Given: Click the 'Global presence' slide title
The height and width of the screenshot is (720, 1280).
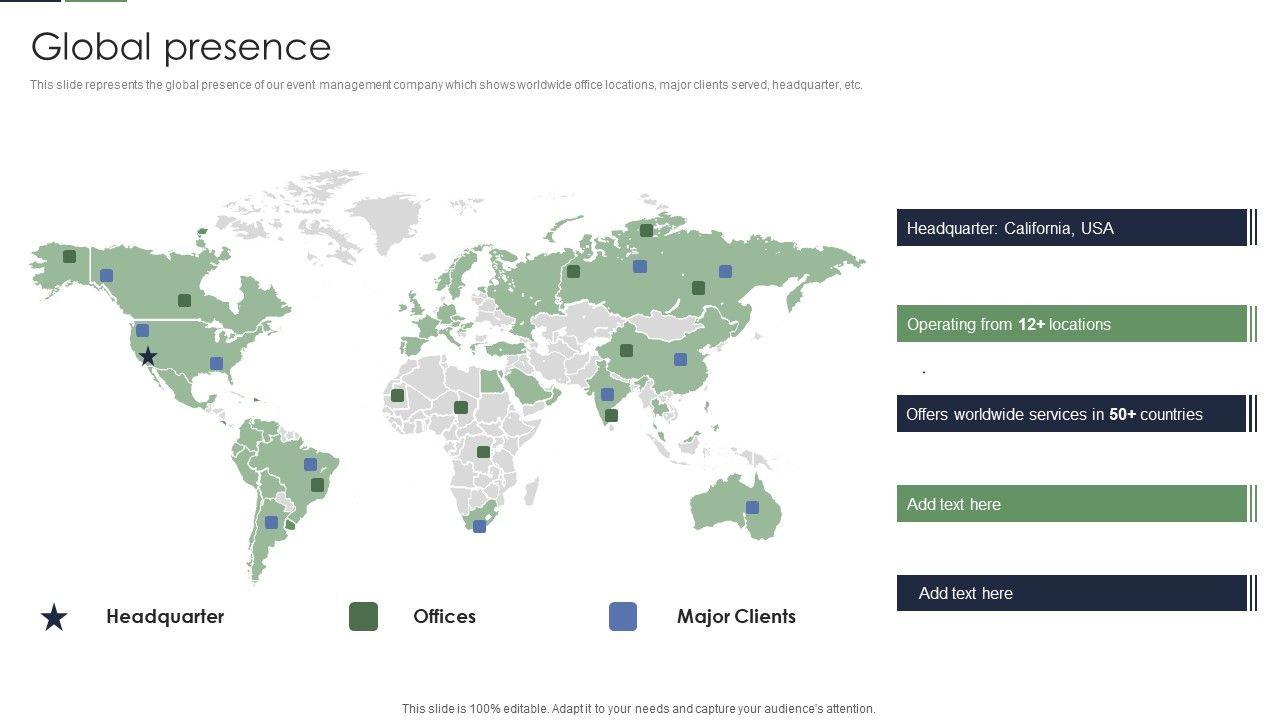Looking at the screenshot, I should click(x=181, y=47).
